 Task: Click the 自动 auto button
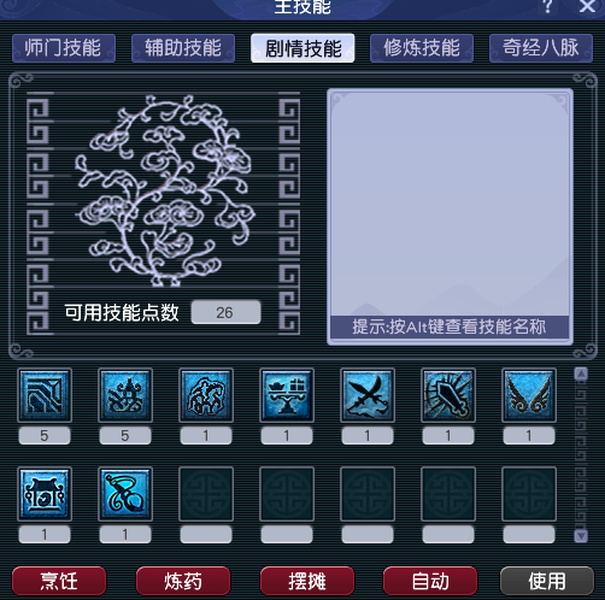click(430, 581)
